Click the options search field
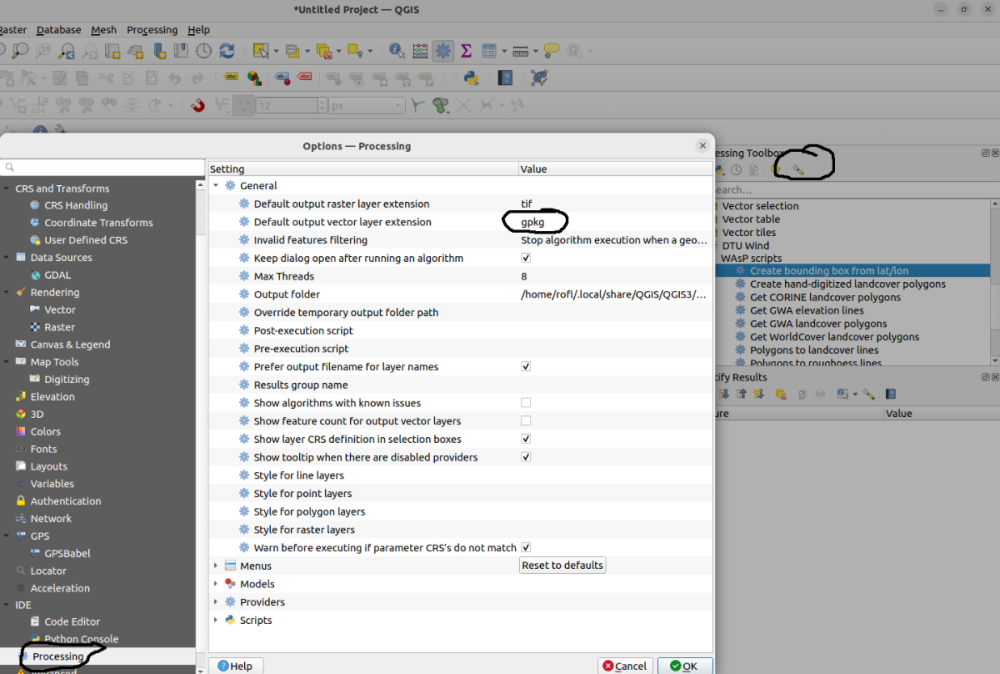The height and width of the screenshot is (674, 1000). (x=105, y=168)
